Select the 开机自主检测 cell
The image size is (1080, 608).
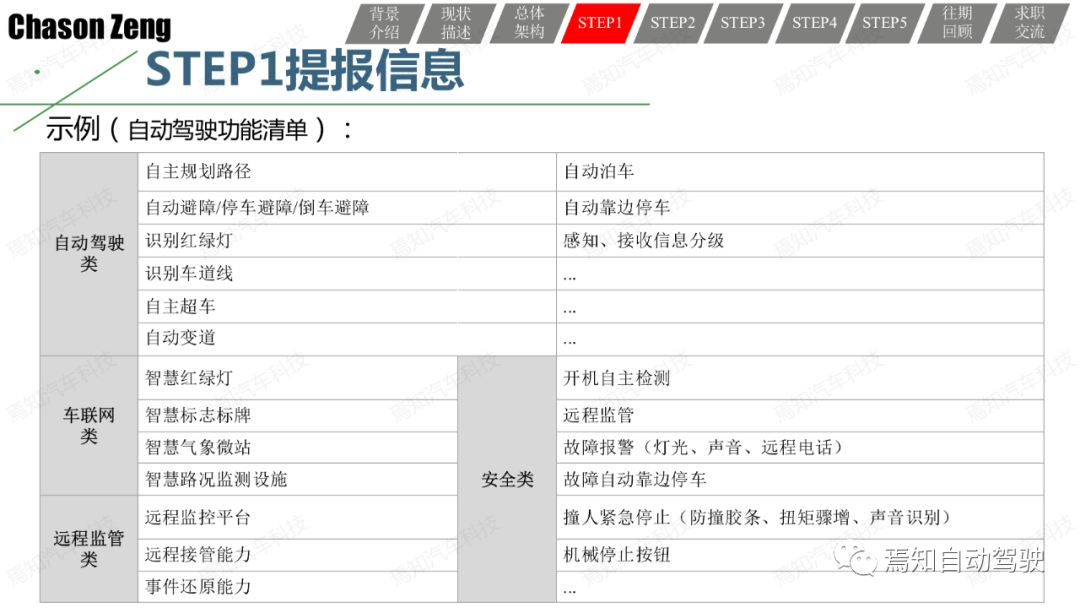(800, 378)
